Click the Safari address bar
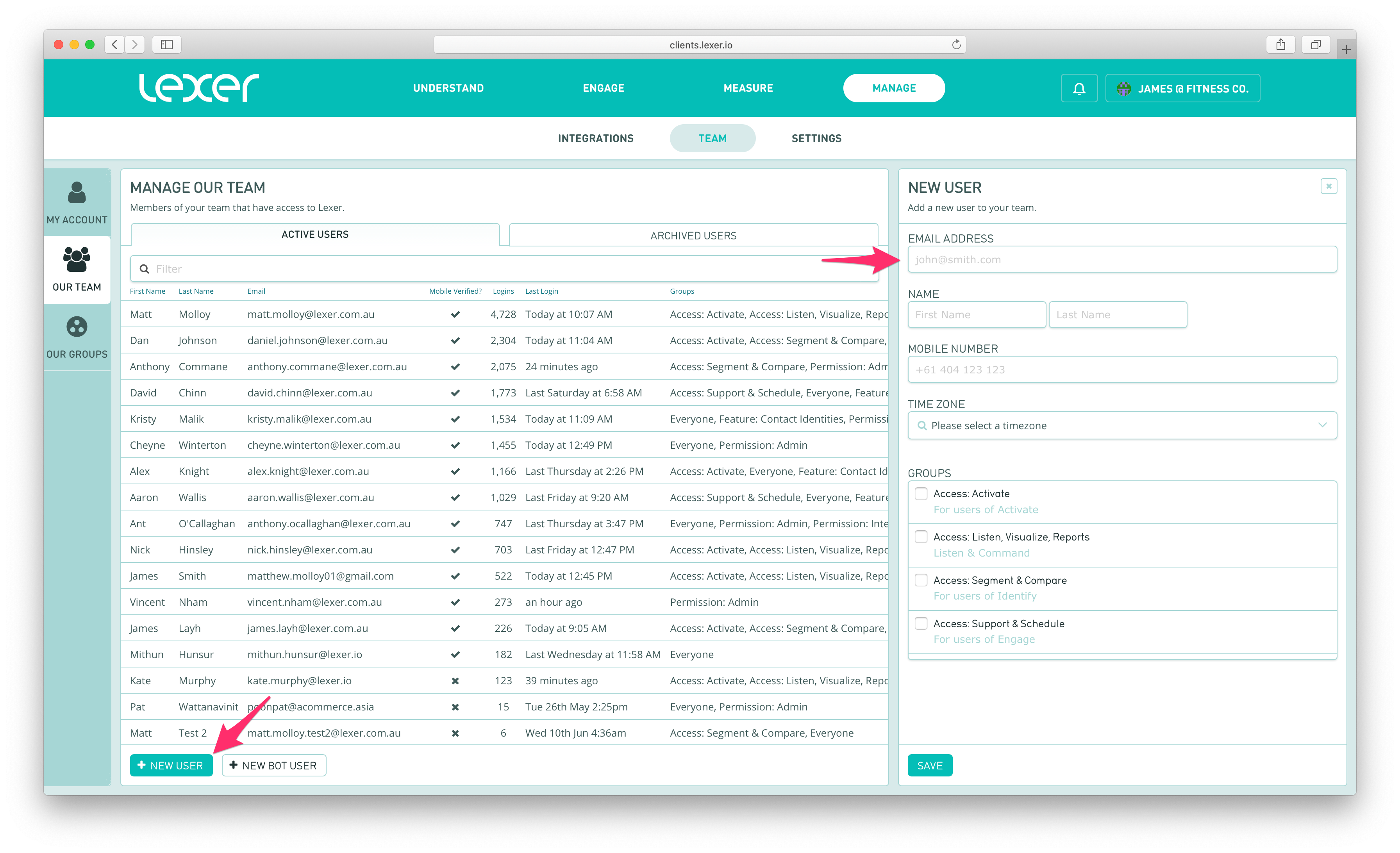This screenshot has height=853, width=1400. click(700, 44)
